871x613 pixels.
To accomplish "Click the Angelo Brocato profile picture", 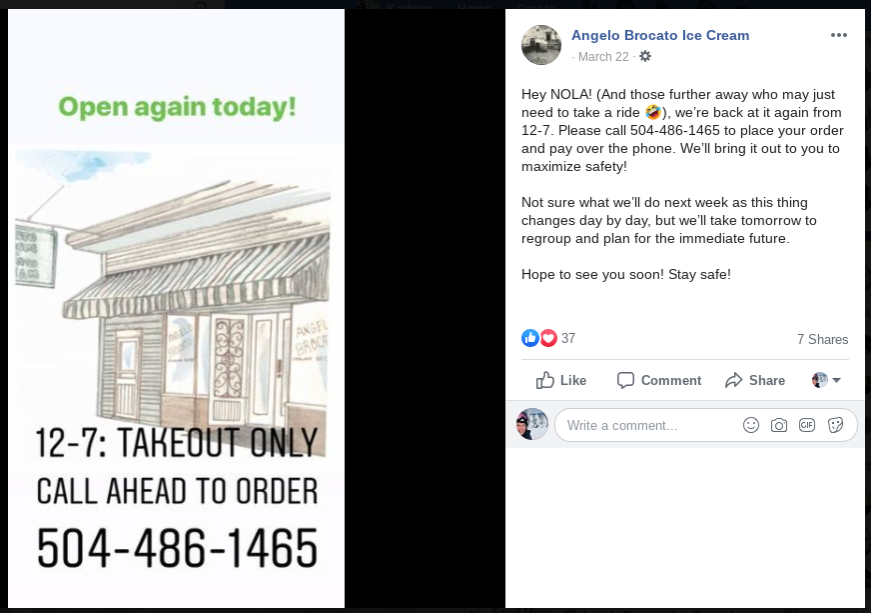I will click(541, 45).
